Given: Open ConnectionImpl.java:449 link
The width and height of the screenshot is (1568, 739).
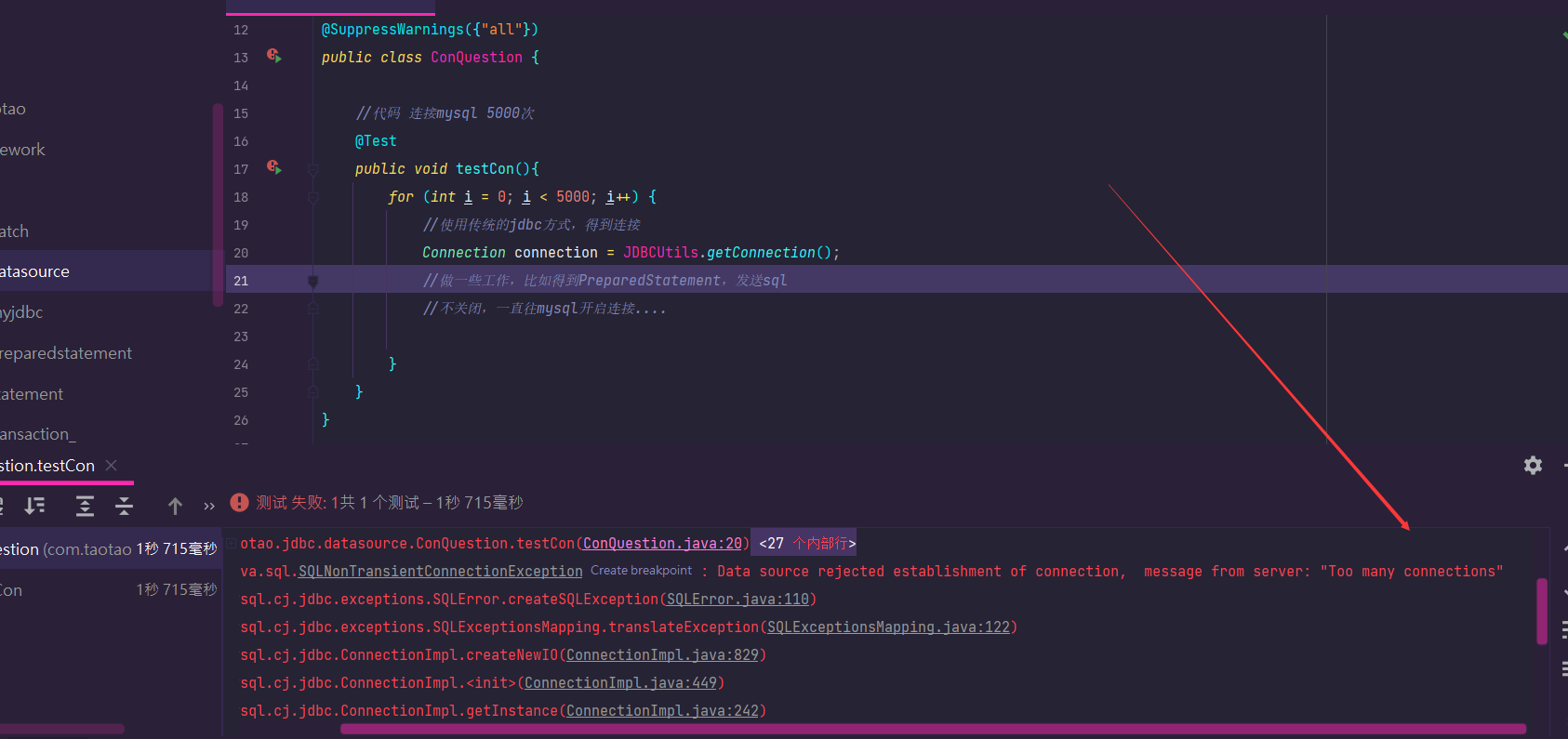Looking at the screenshot, I should (620, 682).
